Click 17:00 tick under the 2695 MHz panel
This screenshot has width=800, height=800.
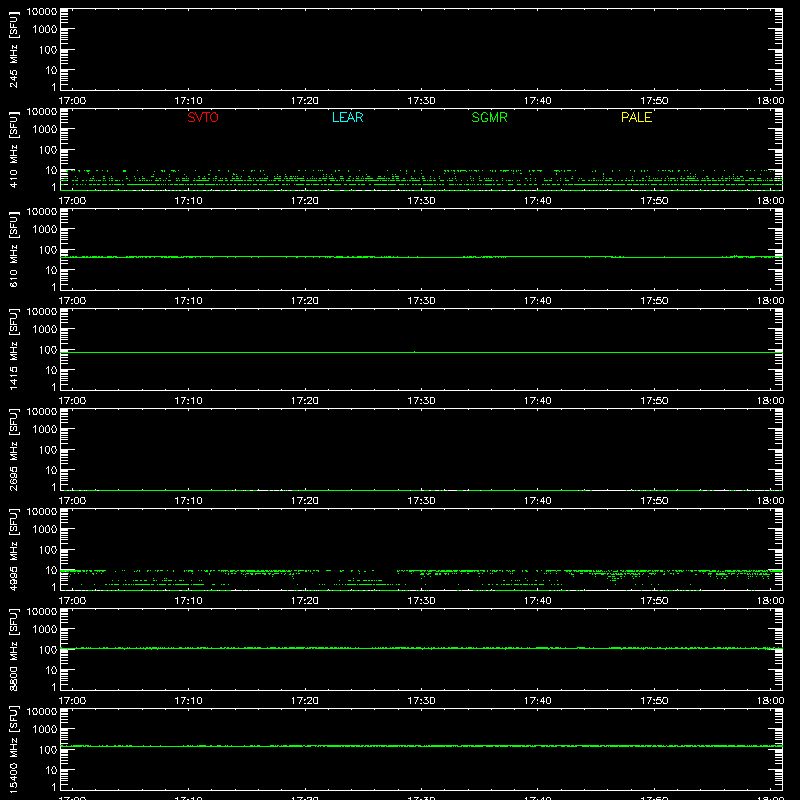72,501
